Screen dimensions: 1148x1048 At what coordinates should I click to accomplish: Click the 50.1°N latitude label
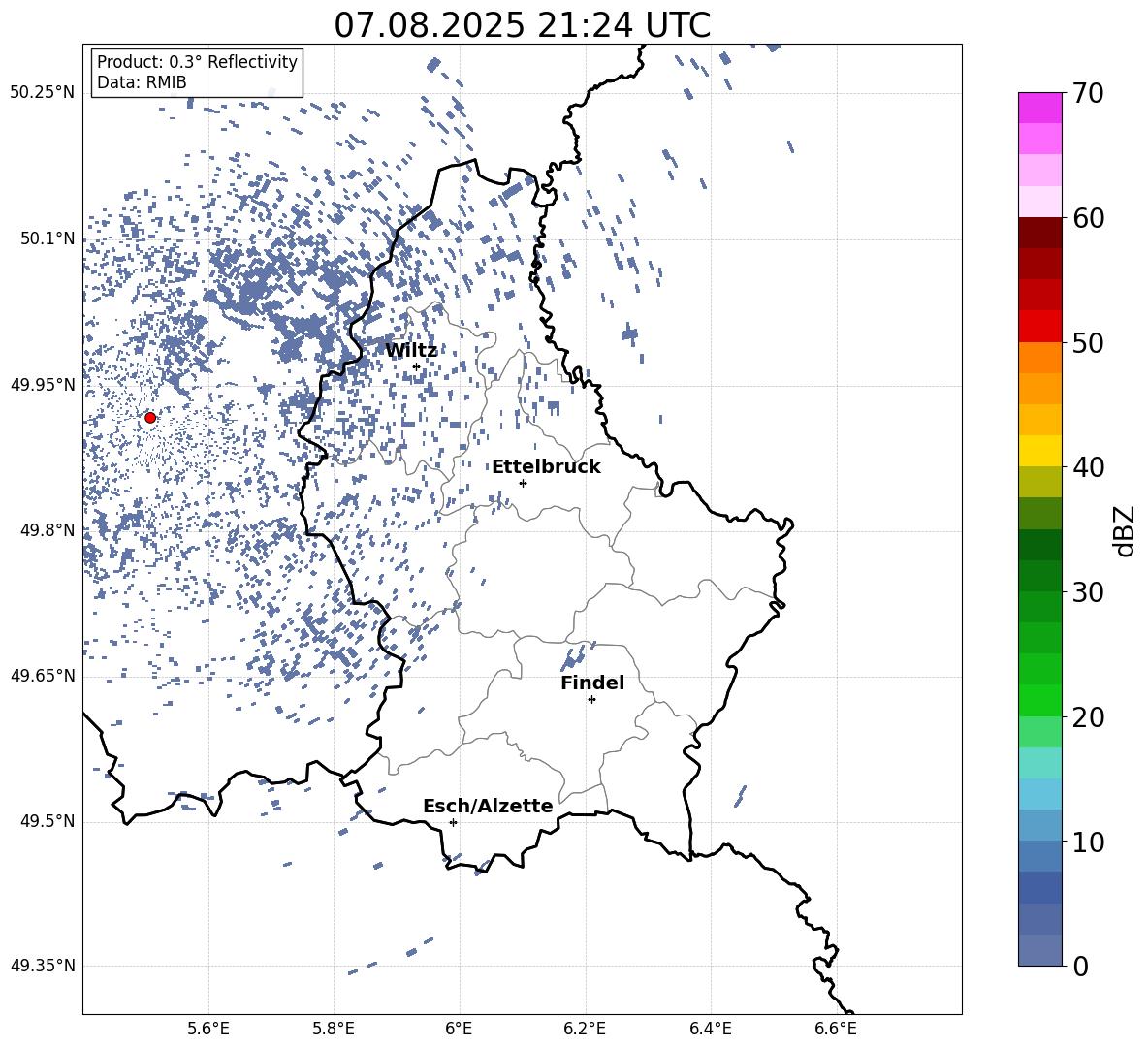point(48,239)
